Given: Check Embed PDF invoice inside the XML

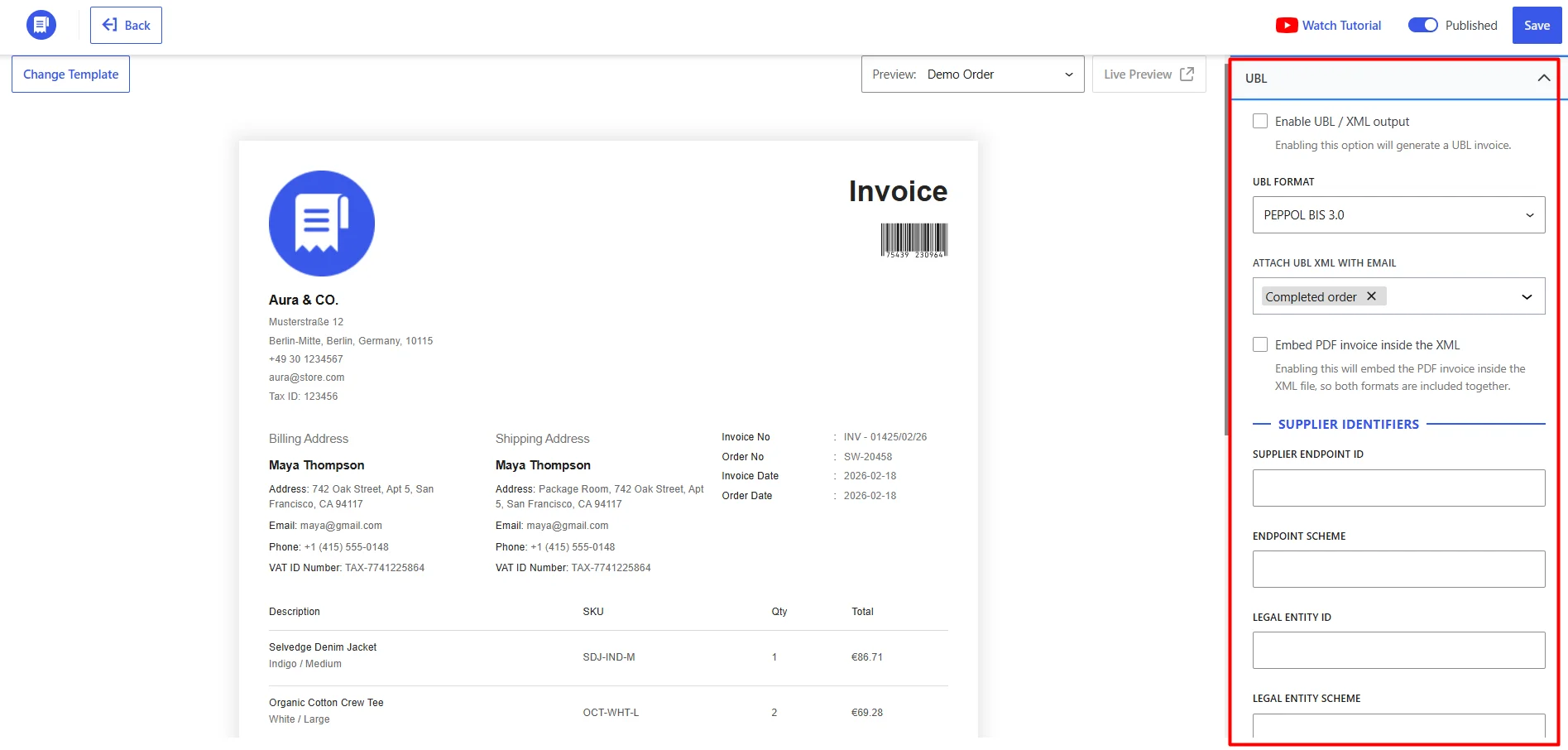Looking at the screenshot, I should [1260, 344].
